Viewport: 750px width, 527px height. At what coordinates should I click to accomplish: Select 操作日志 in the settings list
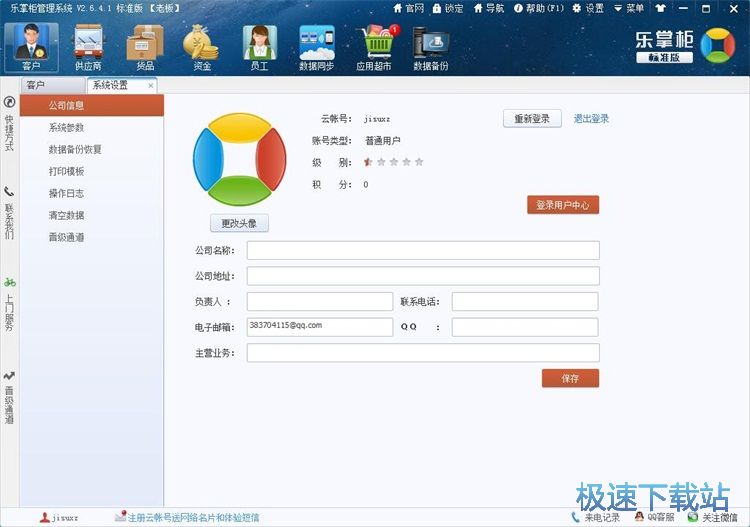92,193
